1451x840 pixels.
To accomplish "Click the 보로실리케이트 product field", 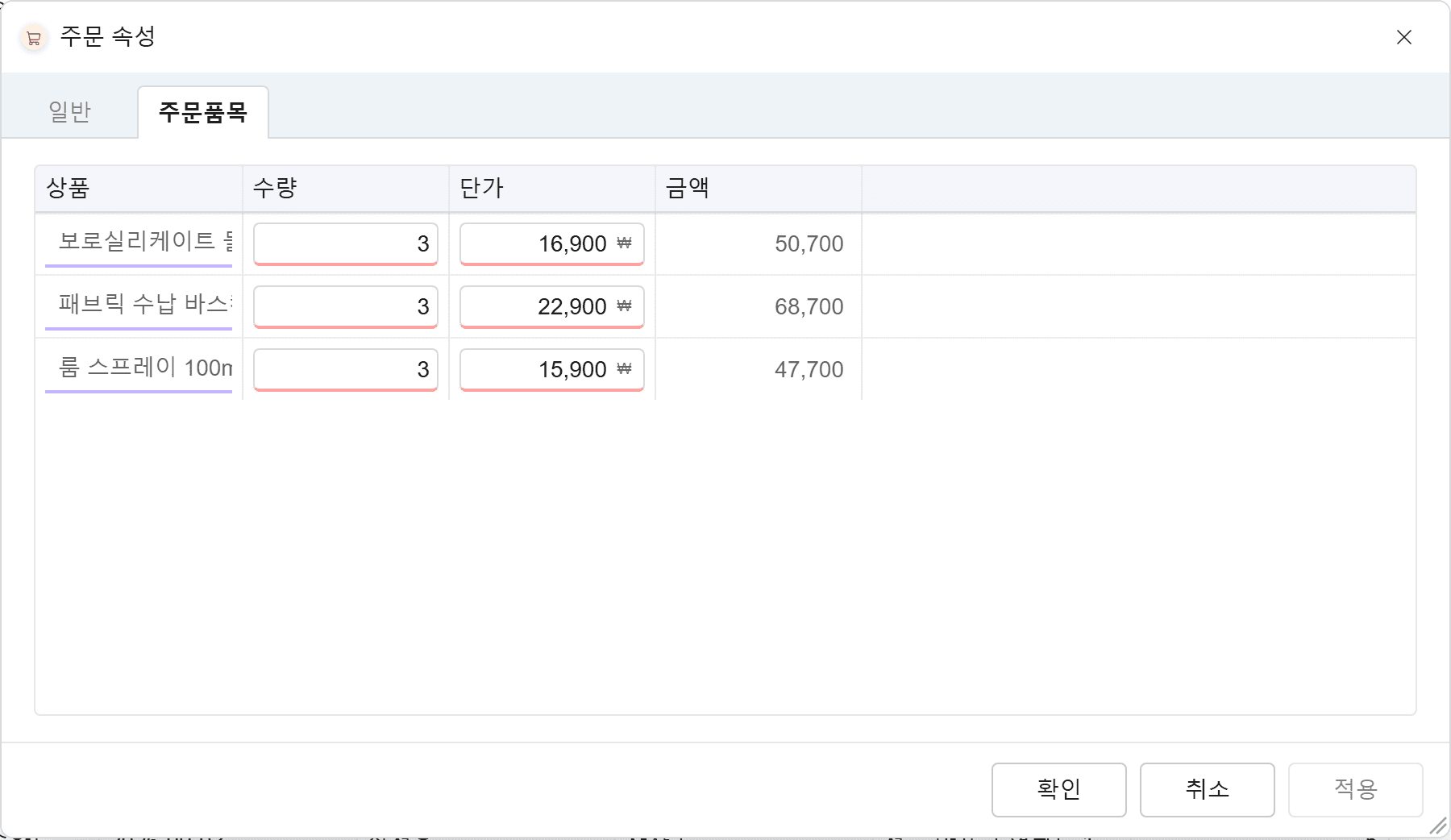I will pos(139,243).
